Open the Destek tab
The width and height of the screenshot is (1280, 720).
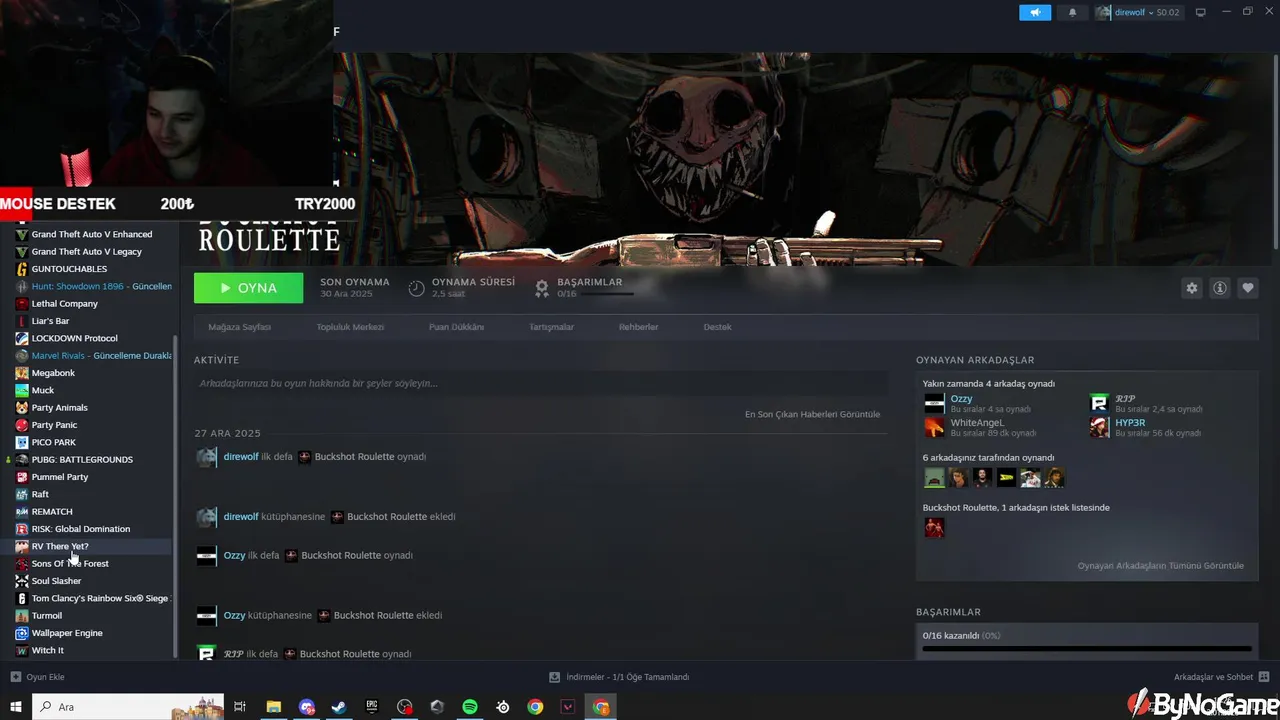pyautogui.click(x=717, y=327)
